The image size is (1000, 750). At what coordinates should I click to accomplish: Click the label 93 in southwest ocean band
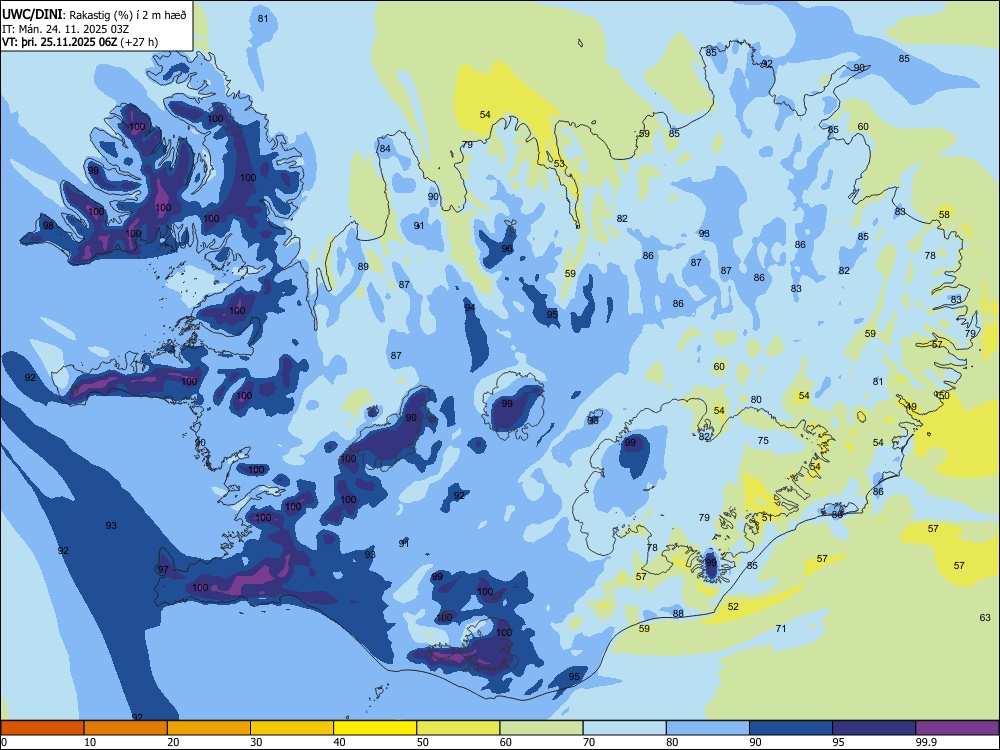pyautogui.click(x=111, y=526)
